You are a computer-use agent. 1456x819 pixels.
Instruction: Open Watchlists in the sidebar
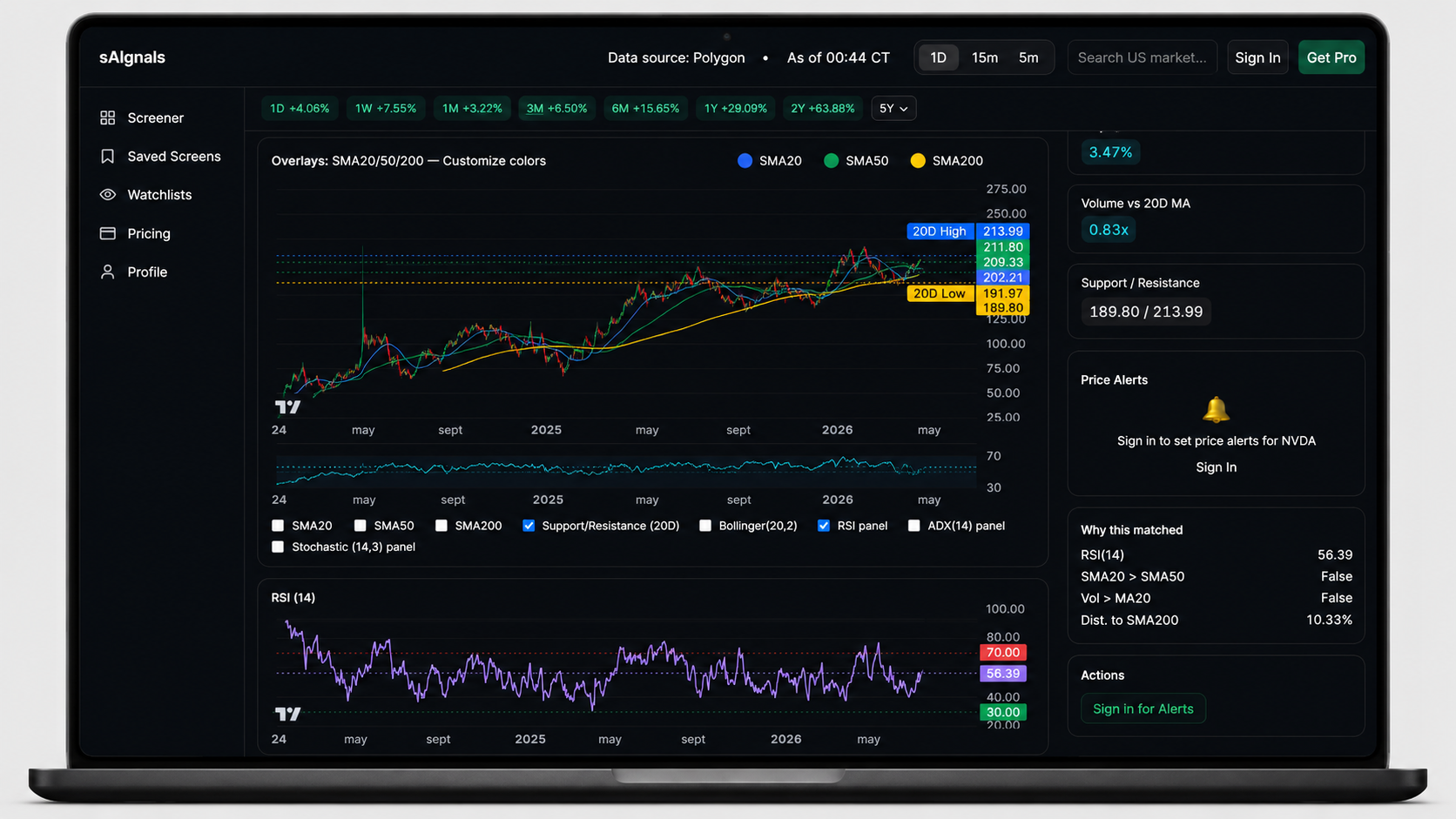point(159,195)
